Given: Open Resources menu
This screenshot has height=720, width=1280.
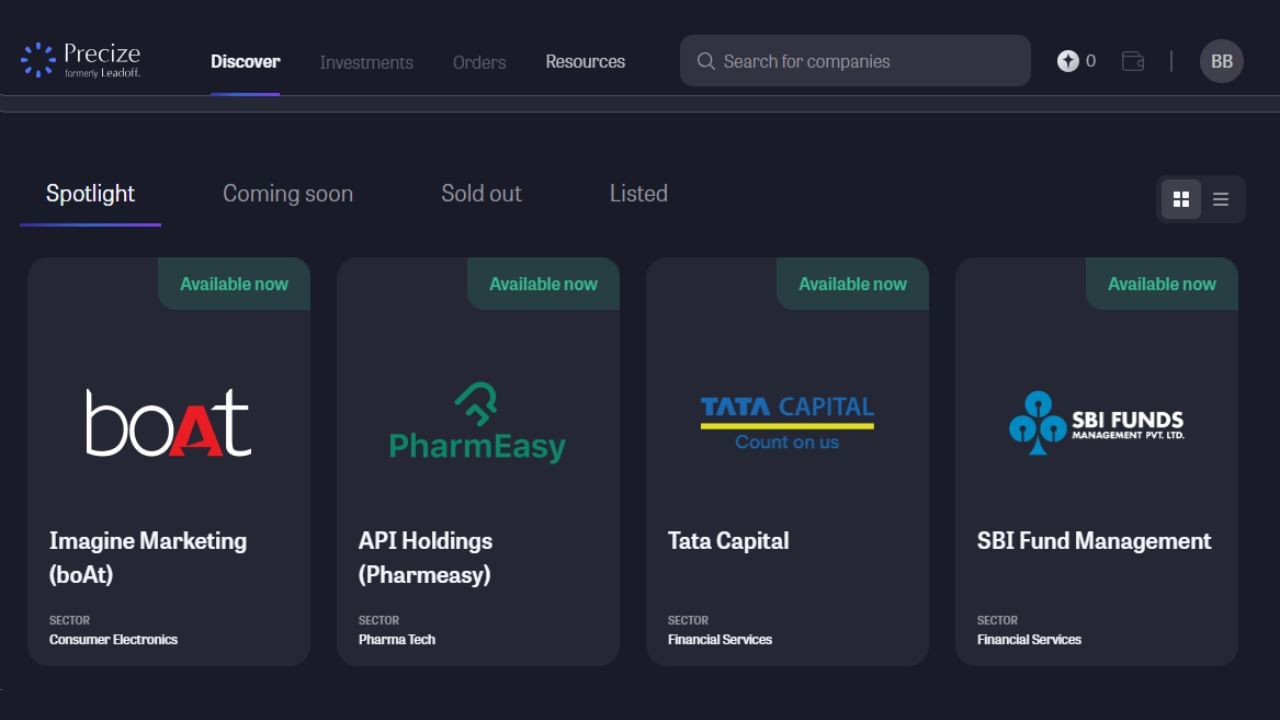Looking at the screenshot, I should click(x=585, y=62).
